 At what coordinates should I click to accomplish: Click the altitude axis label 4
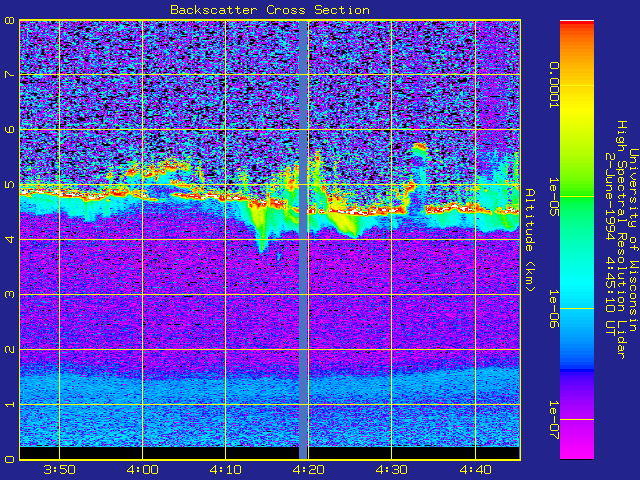9,239
